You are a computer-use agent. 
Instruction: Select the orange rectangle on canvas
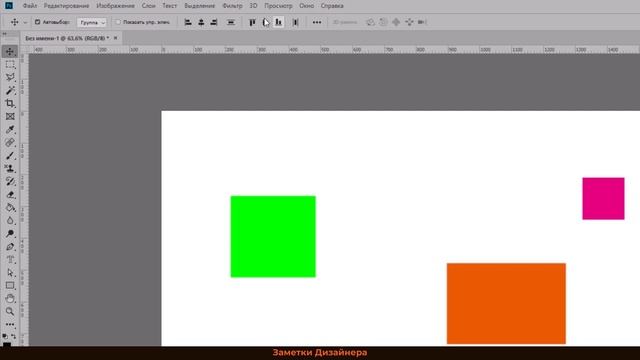(506, 304)
